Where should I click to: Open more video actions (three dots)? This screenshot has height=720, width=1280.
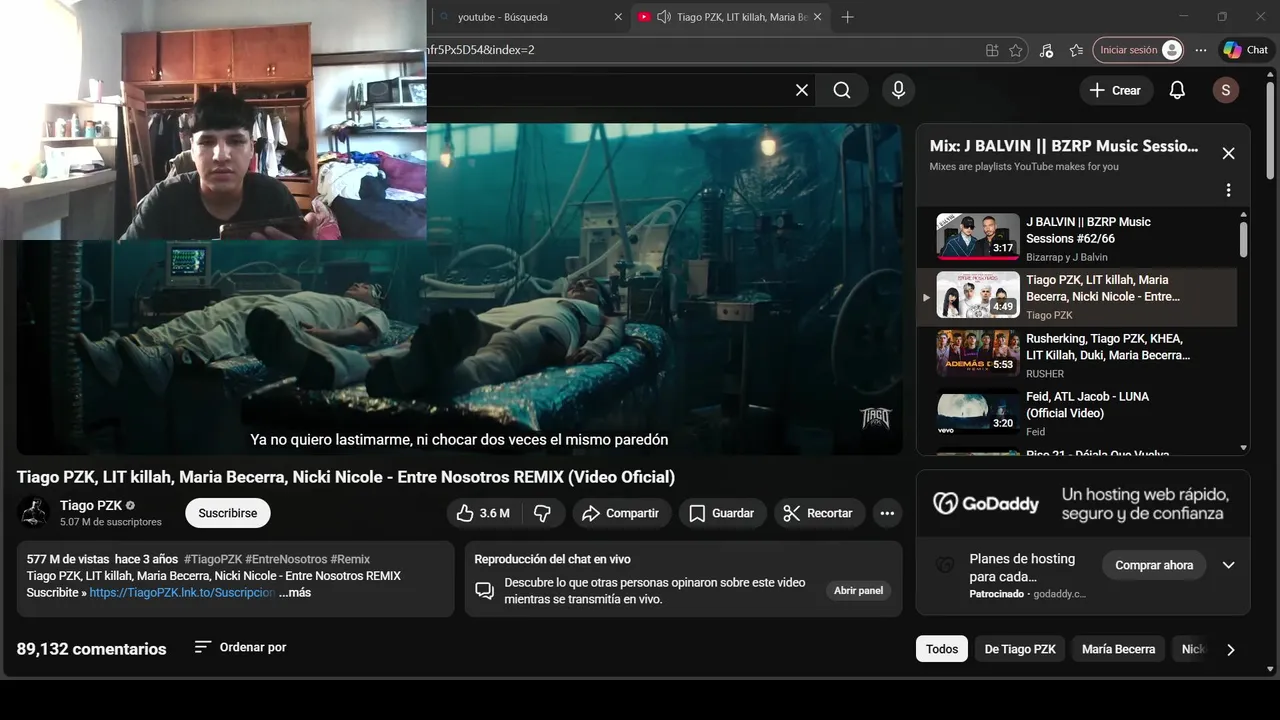coord(887,513)
